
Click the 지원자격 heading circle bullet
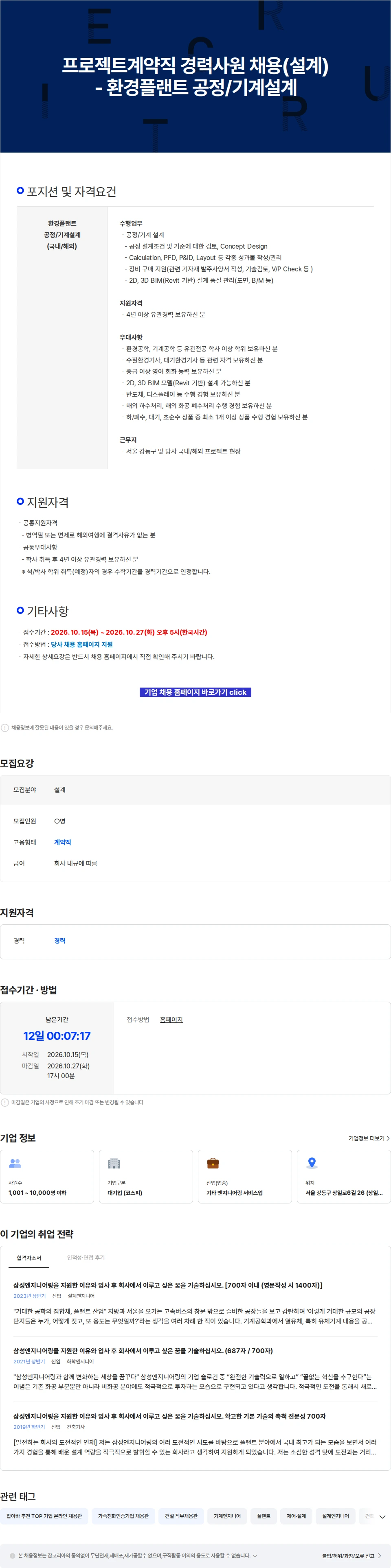click(x=20, y=501)
